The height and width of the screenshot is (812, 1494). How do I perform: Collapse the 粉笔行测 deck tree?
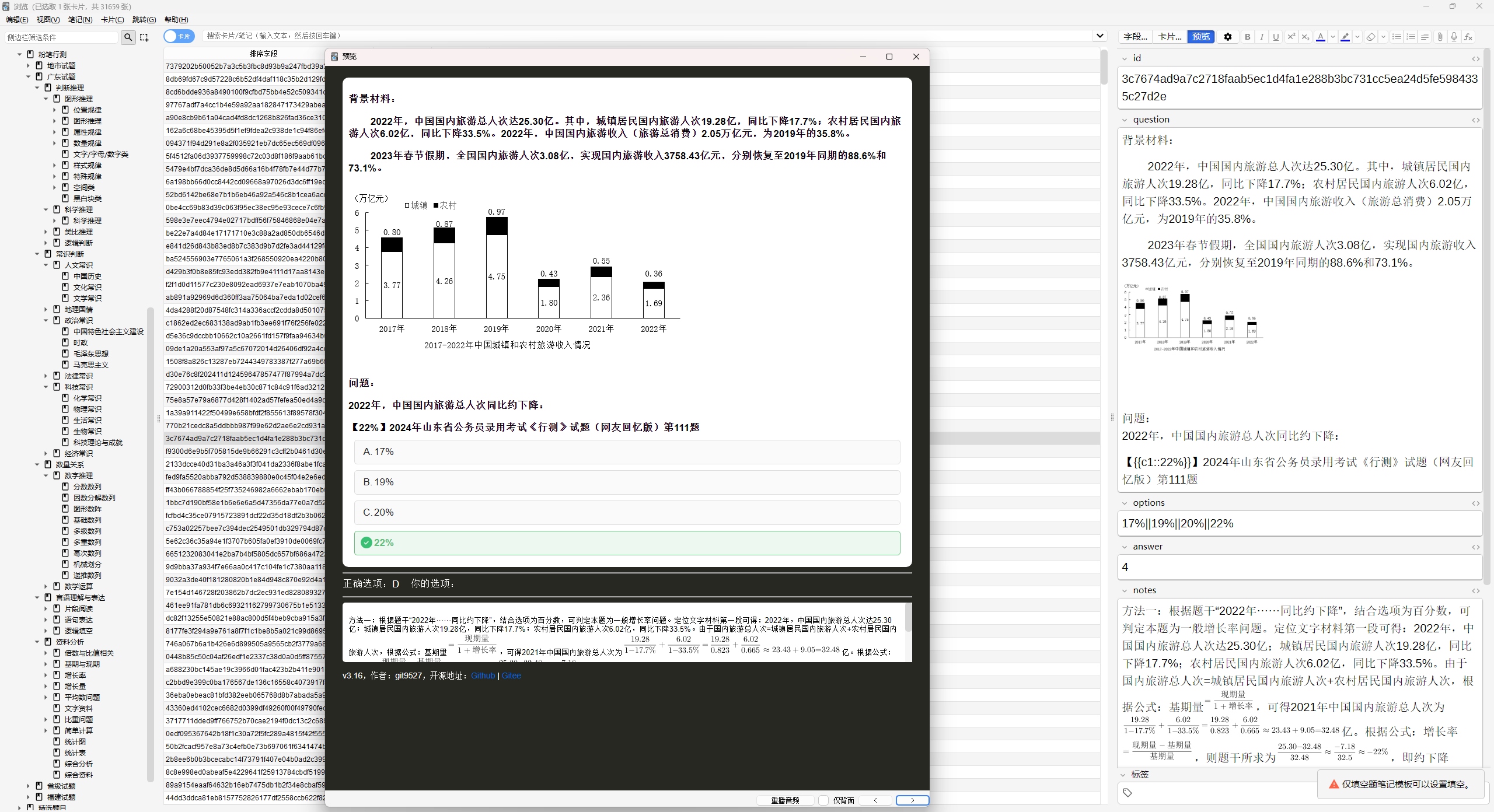click(19, 54)
